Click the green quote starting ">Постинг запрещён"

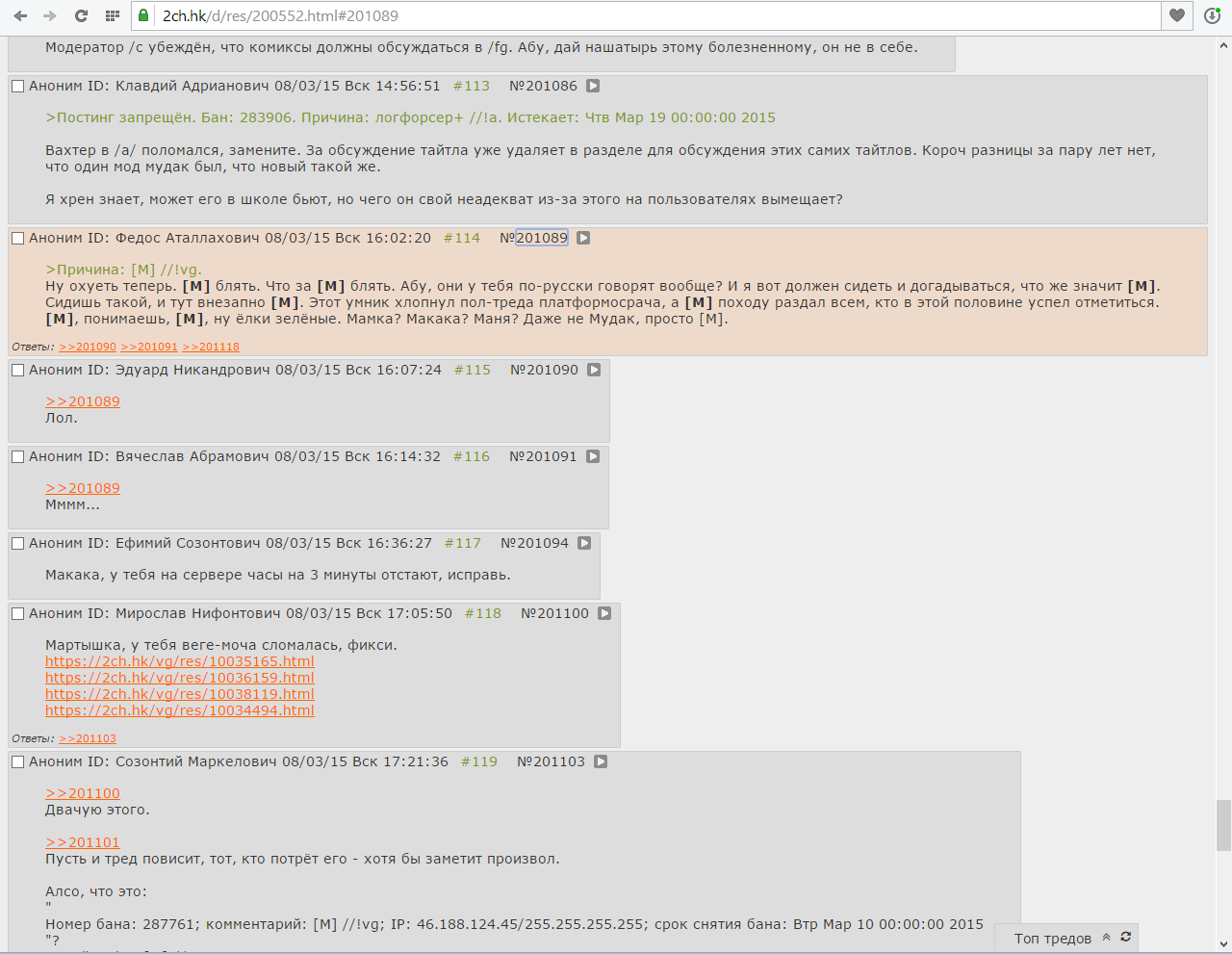(x=410, y=117)
